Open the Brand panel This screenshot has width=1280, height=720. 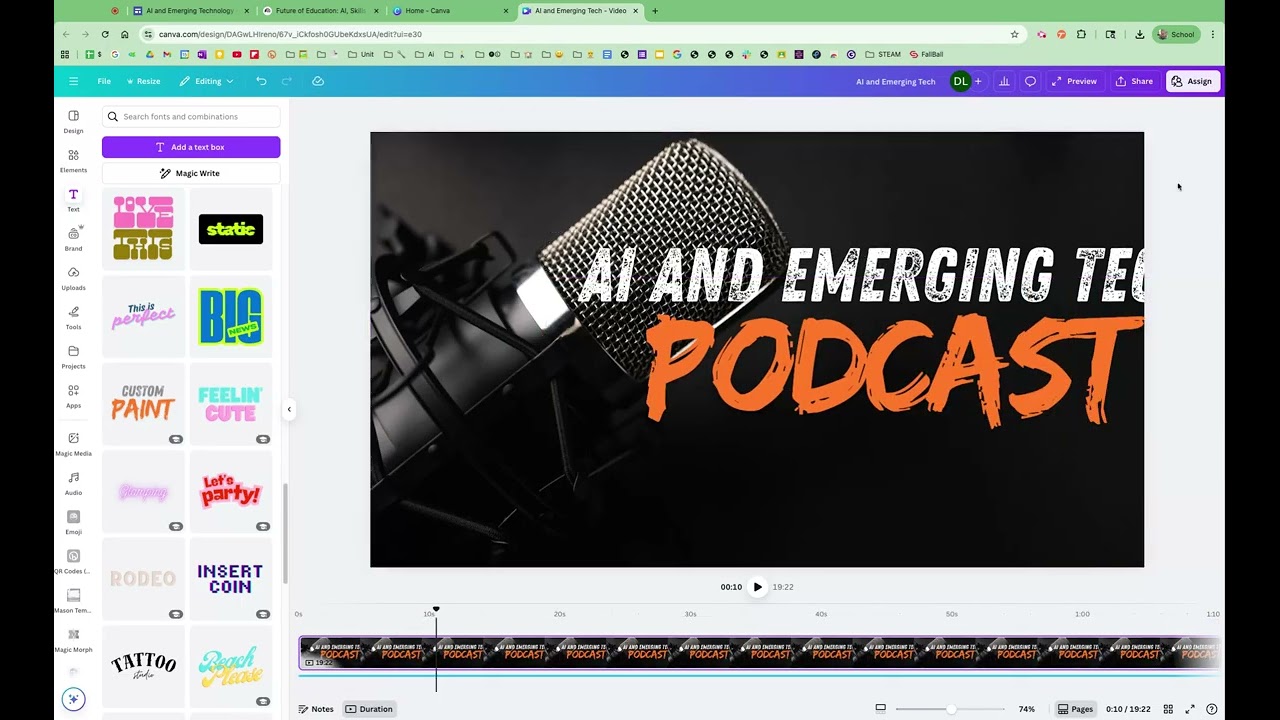tap(73, 239)
